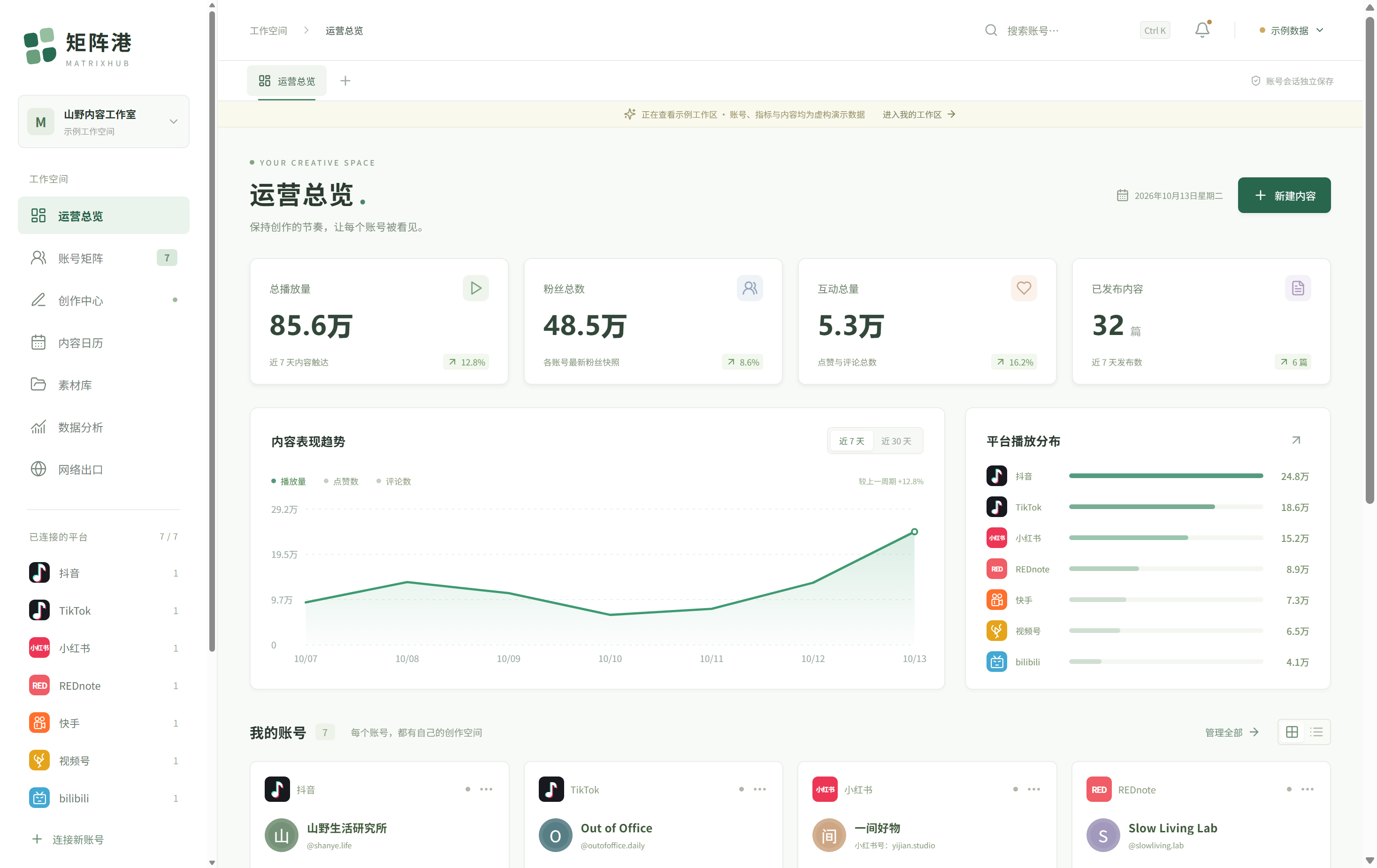1377x868 pixels.
Task: Switch trend chart to 近 30 天
Action: (896, 441)
